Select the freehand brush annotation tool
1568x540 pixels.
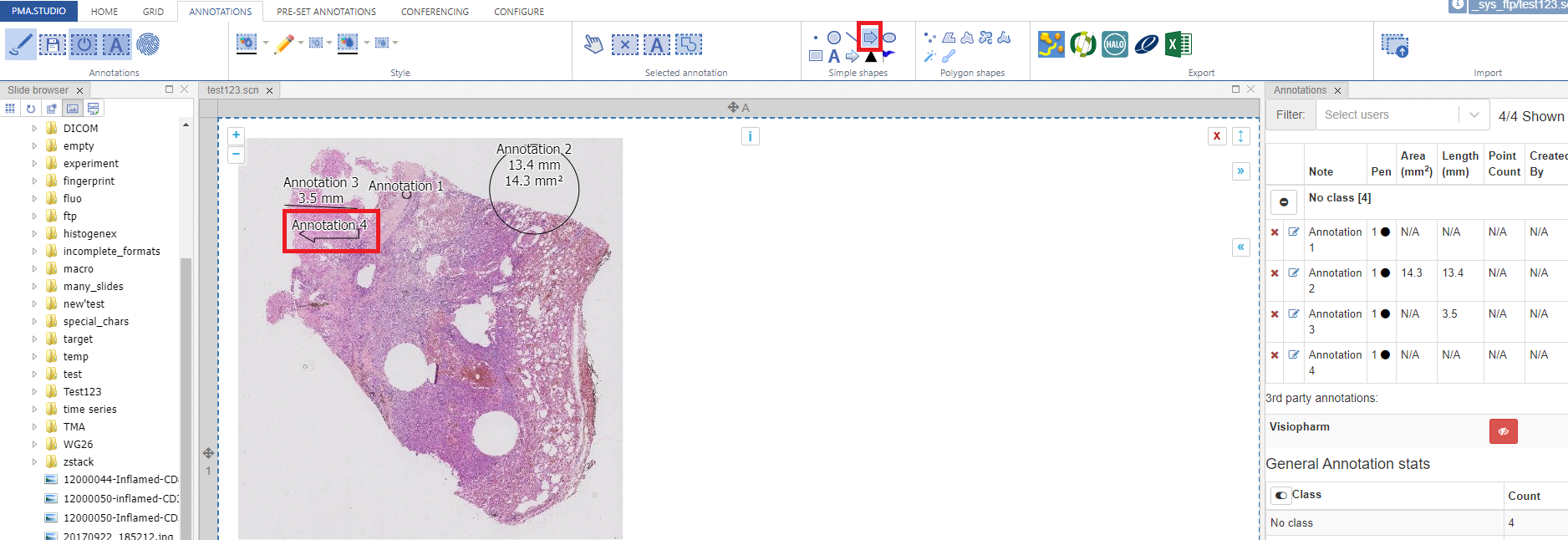20,44
